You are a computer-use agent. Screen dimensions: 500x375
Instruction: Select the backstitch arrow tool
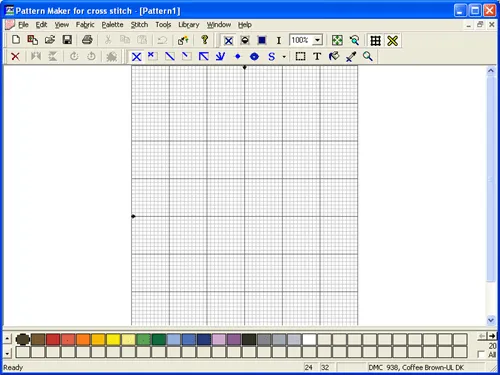click(x=204, y=56)
